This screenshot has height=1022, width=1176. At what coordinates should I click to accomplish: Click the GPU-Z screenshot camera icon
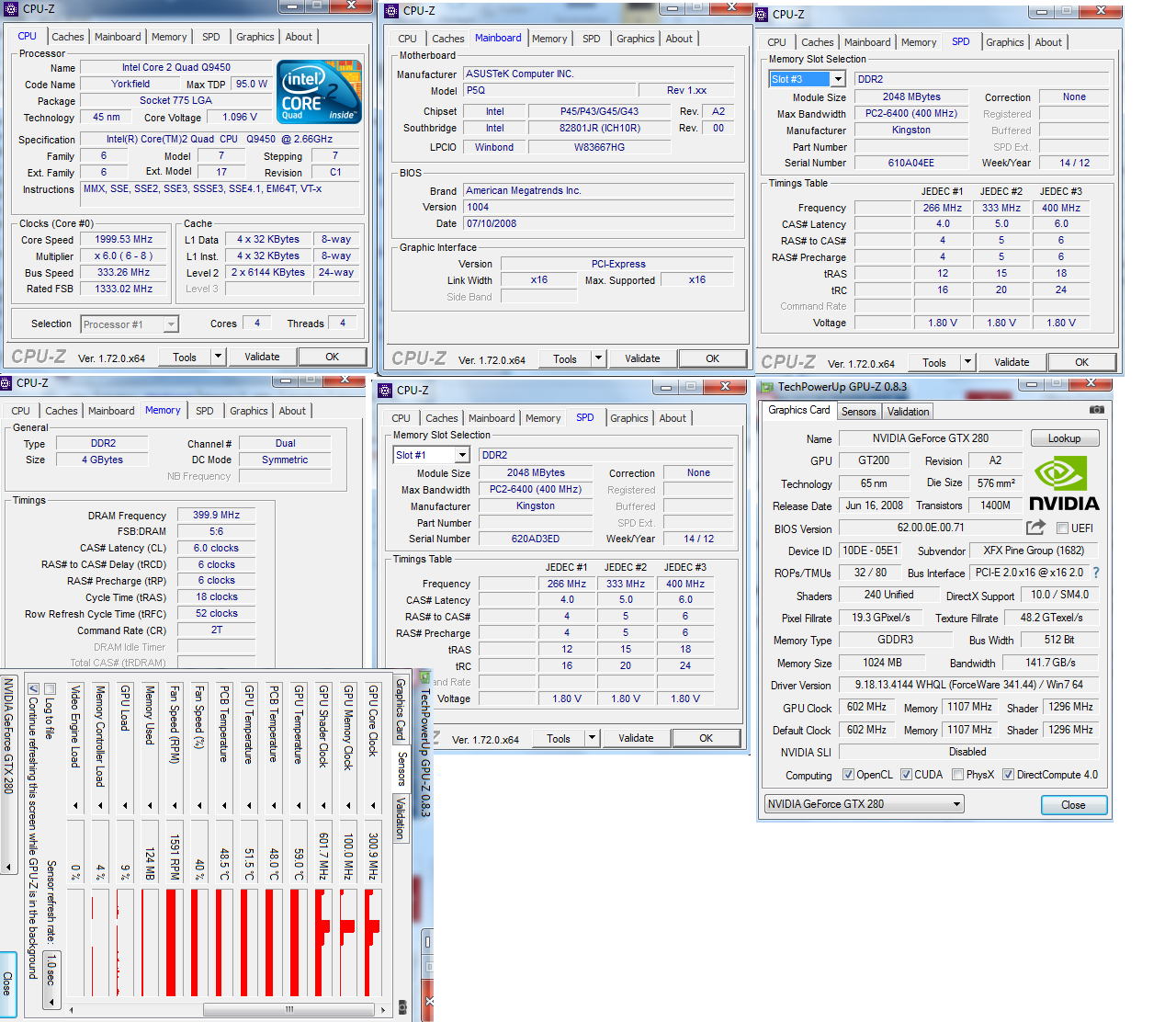[1096, 410]
